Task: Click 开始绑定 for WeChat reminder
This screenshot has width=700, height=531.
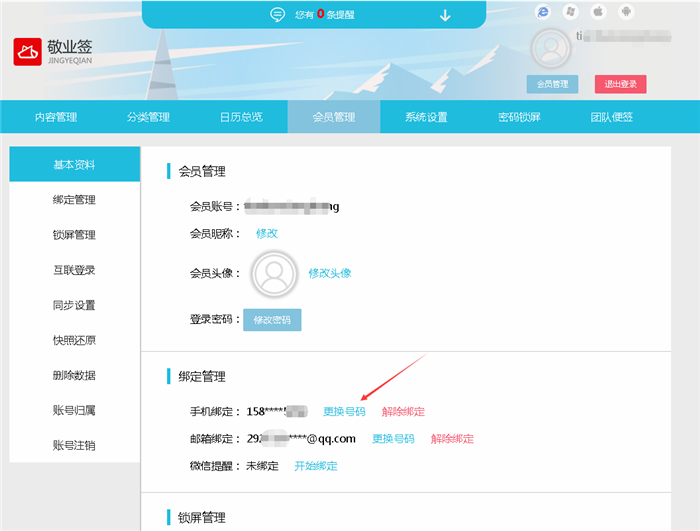Action: pos(315,466)
